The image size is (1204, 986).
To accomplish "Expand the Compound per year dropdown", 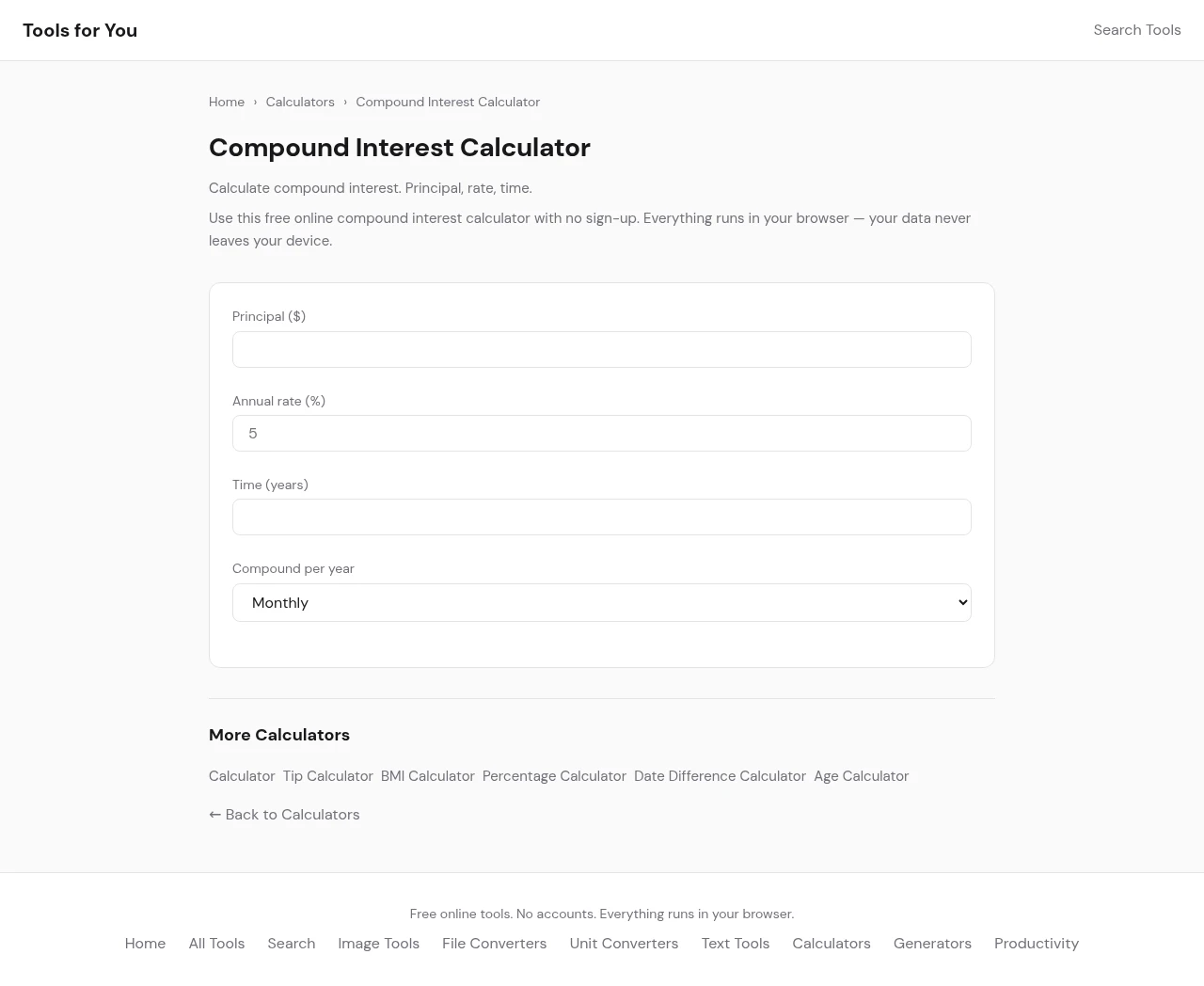I will (601, 602).
